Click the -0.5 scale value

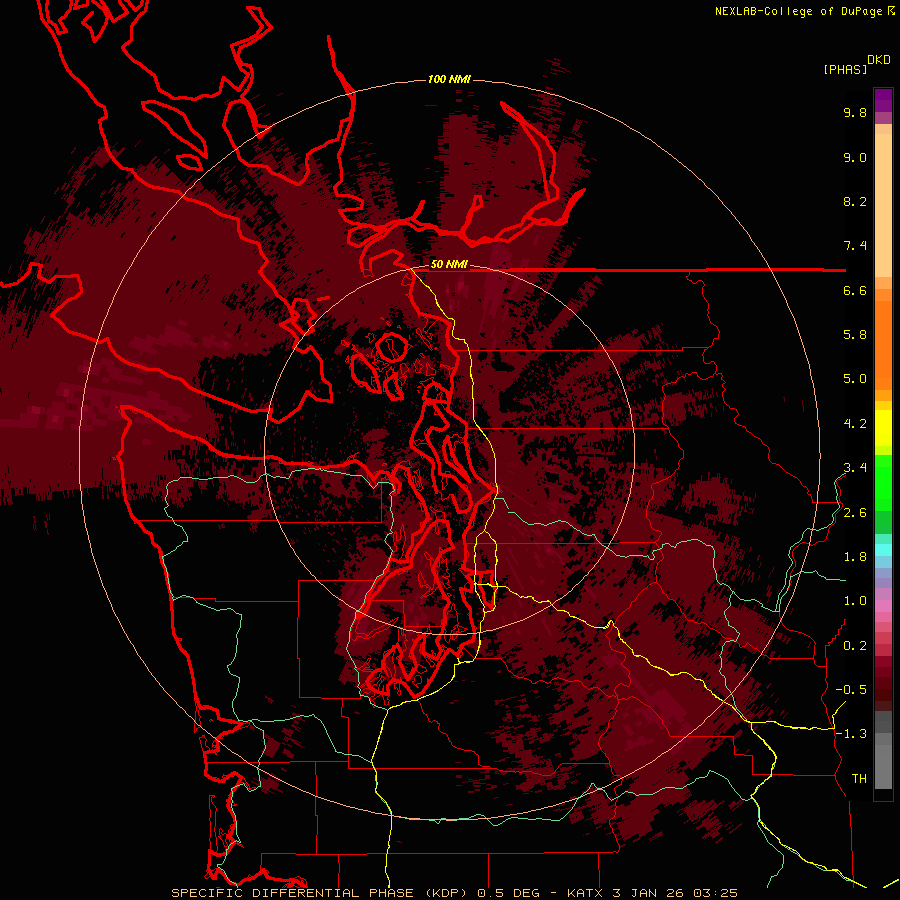[851, 690]
